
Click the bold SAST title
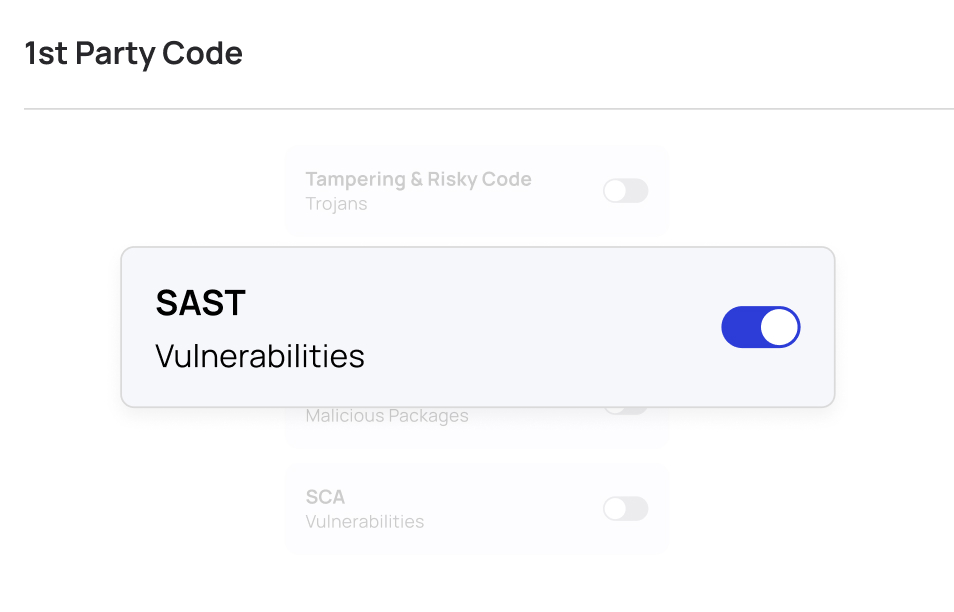[200, 303]
